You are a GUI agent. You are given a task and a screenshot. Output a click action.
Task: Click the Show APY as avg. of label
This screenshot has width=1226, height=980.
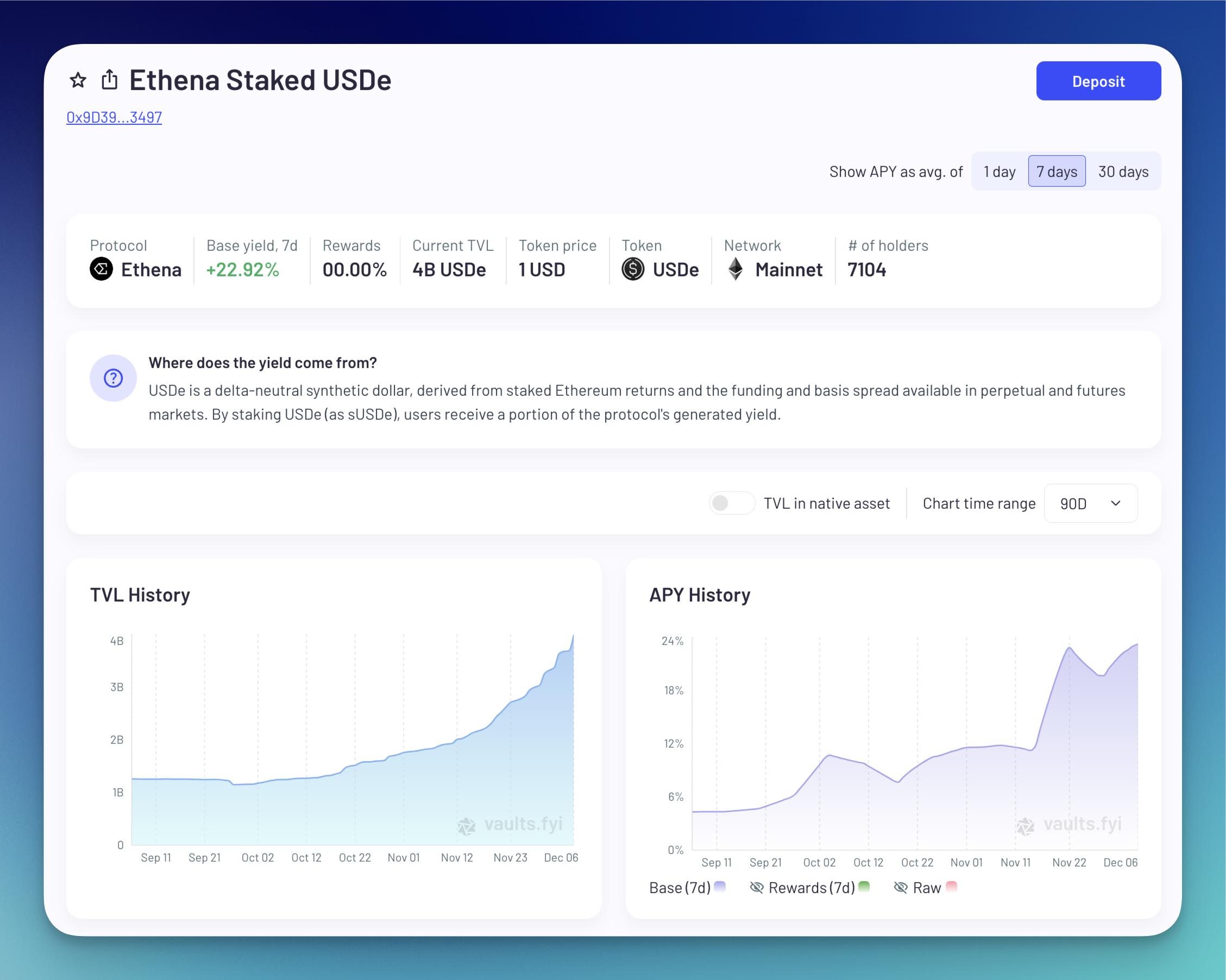tap(896, 172)
